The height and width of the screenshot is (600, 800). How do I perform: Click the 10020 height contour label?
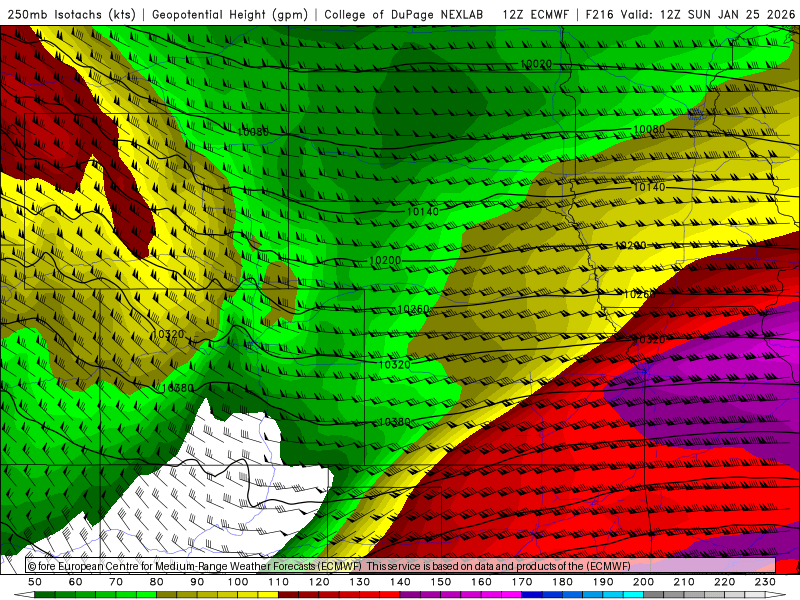pos(536,64)
